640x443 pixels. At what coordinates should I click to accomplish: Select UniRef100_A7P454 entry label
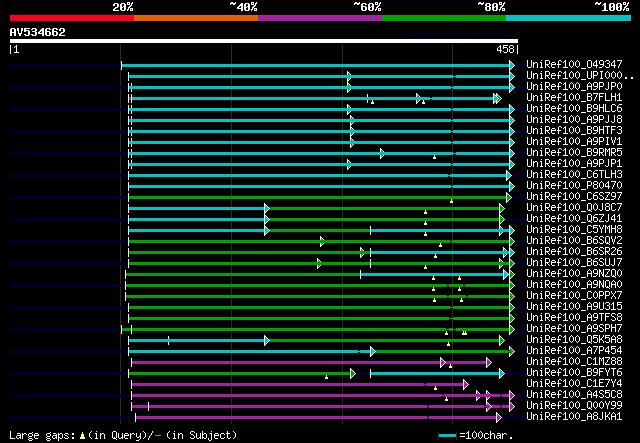click(574, 351)
